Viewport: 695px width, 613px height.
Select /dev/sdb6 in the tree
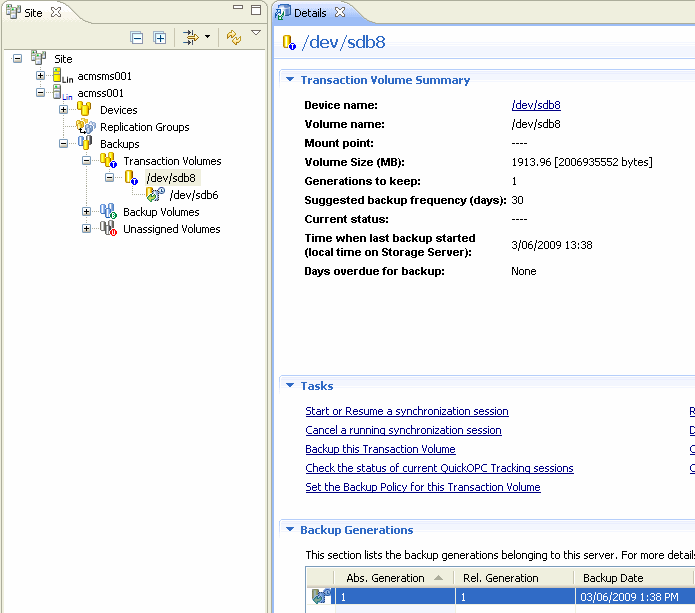click(x=194, y=195)
